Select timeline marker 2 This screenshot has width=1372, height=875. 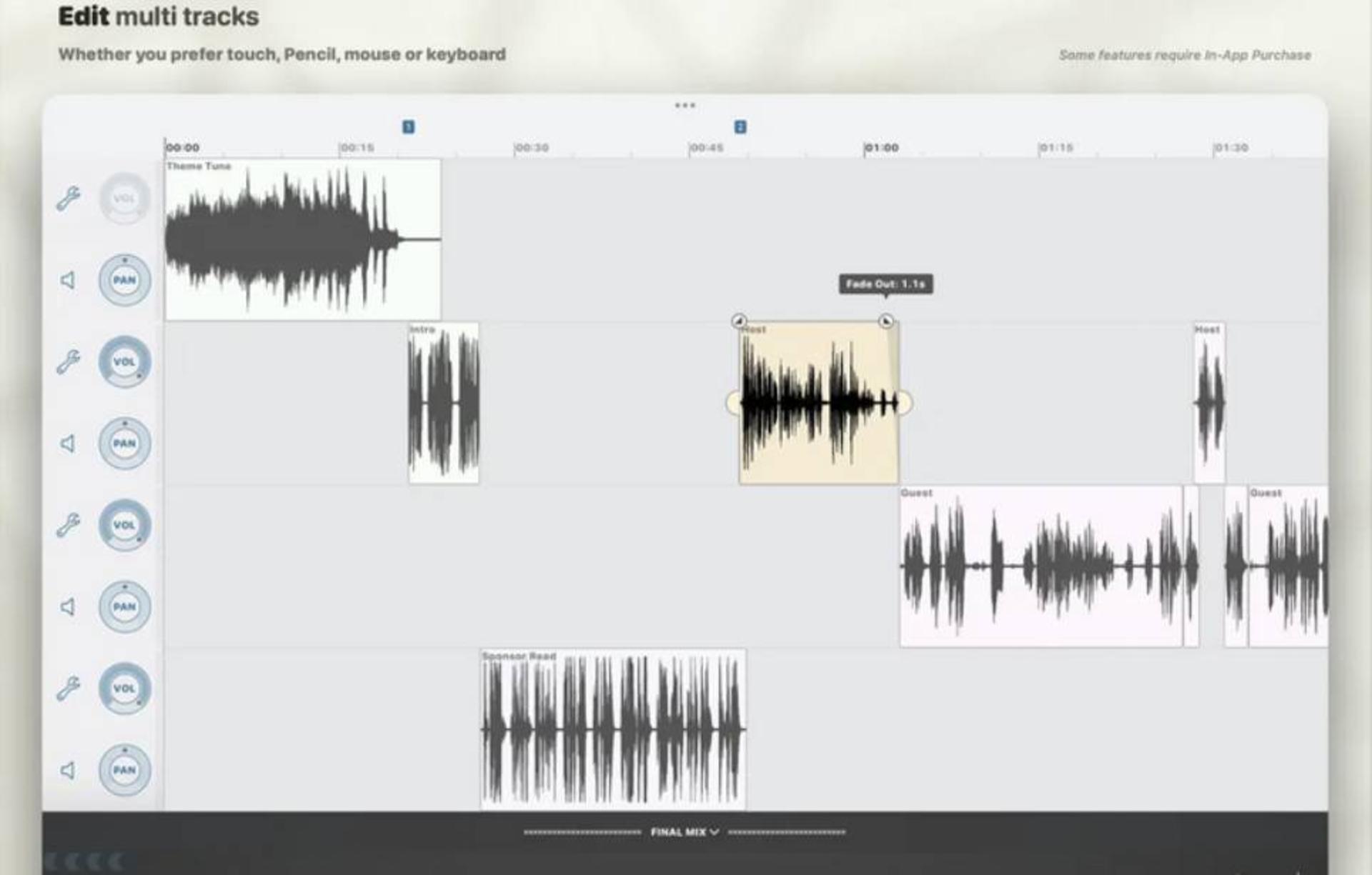740,127
